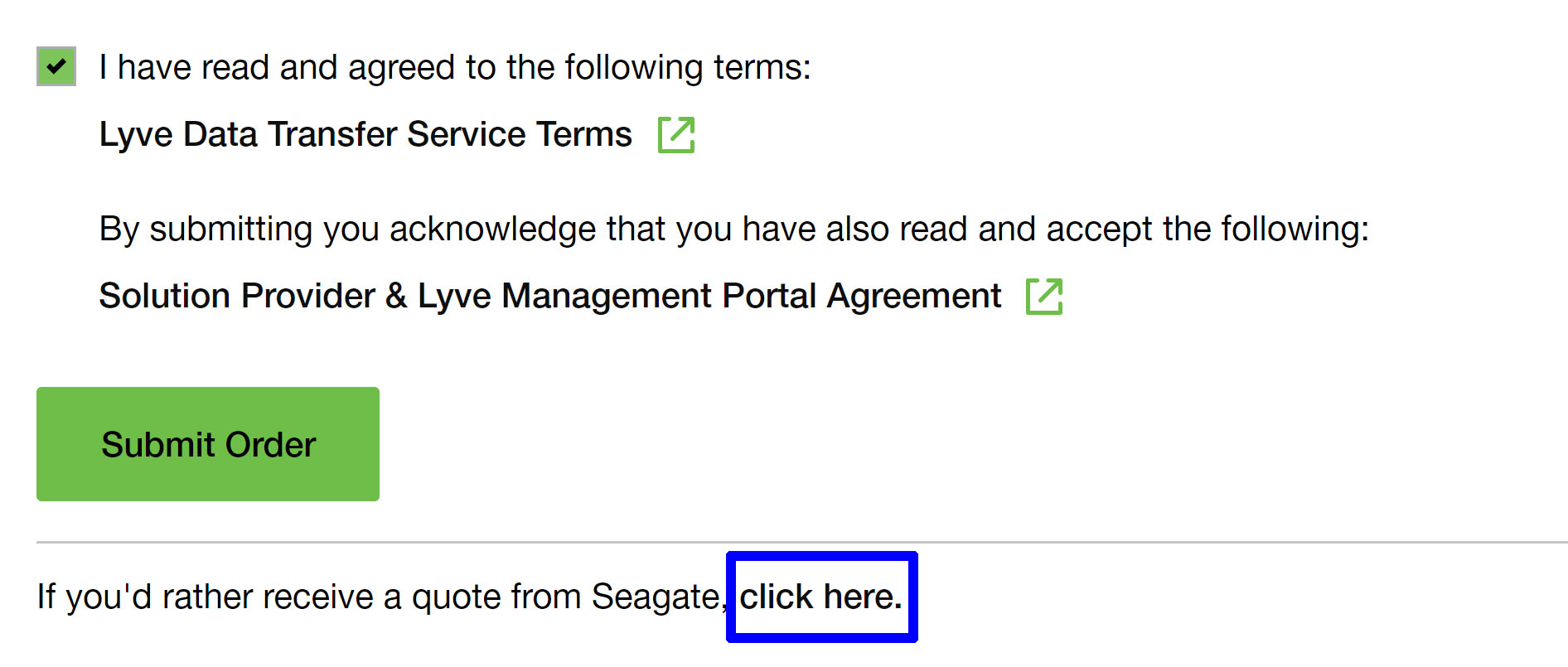Click the 'If you'd rather receive a quote' text

[x=381, y=597]
